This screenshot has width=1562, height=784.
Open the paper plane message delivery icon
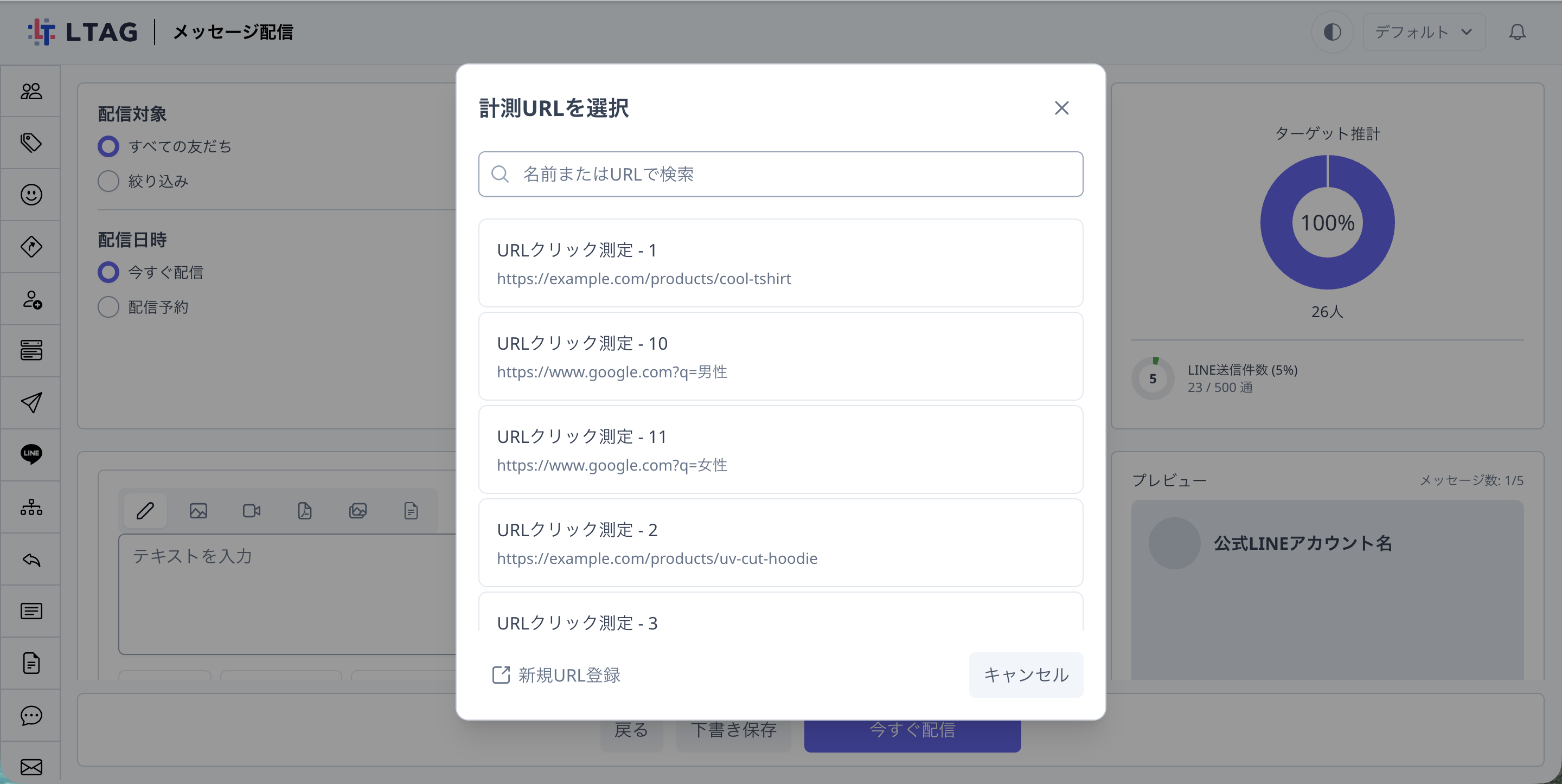tap(31, 403)
